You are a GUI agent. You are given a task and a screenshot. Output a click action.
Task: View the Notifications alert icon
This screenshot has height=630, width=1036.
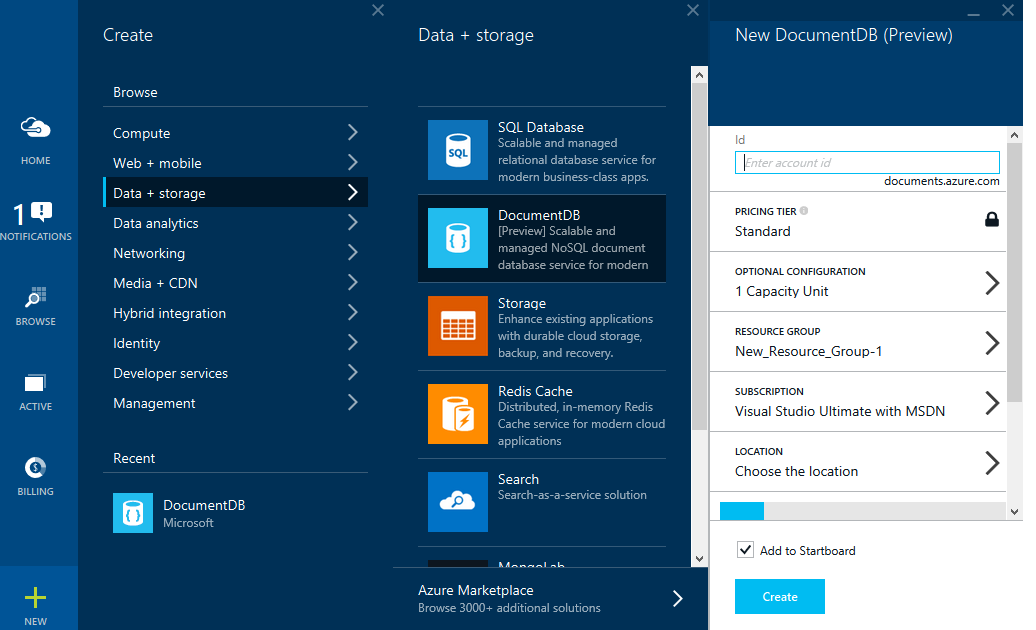[41, 212]
